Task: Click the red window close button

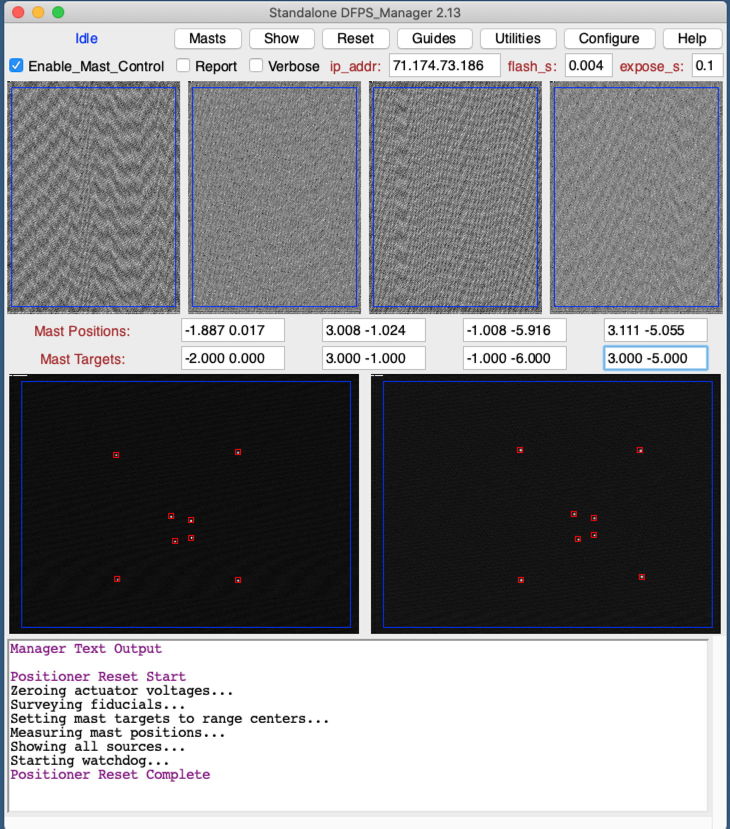Action: pyautogui.click(x=18, y=12)
